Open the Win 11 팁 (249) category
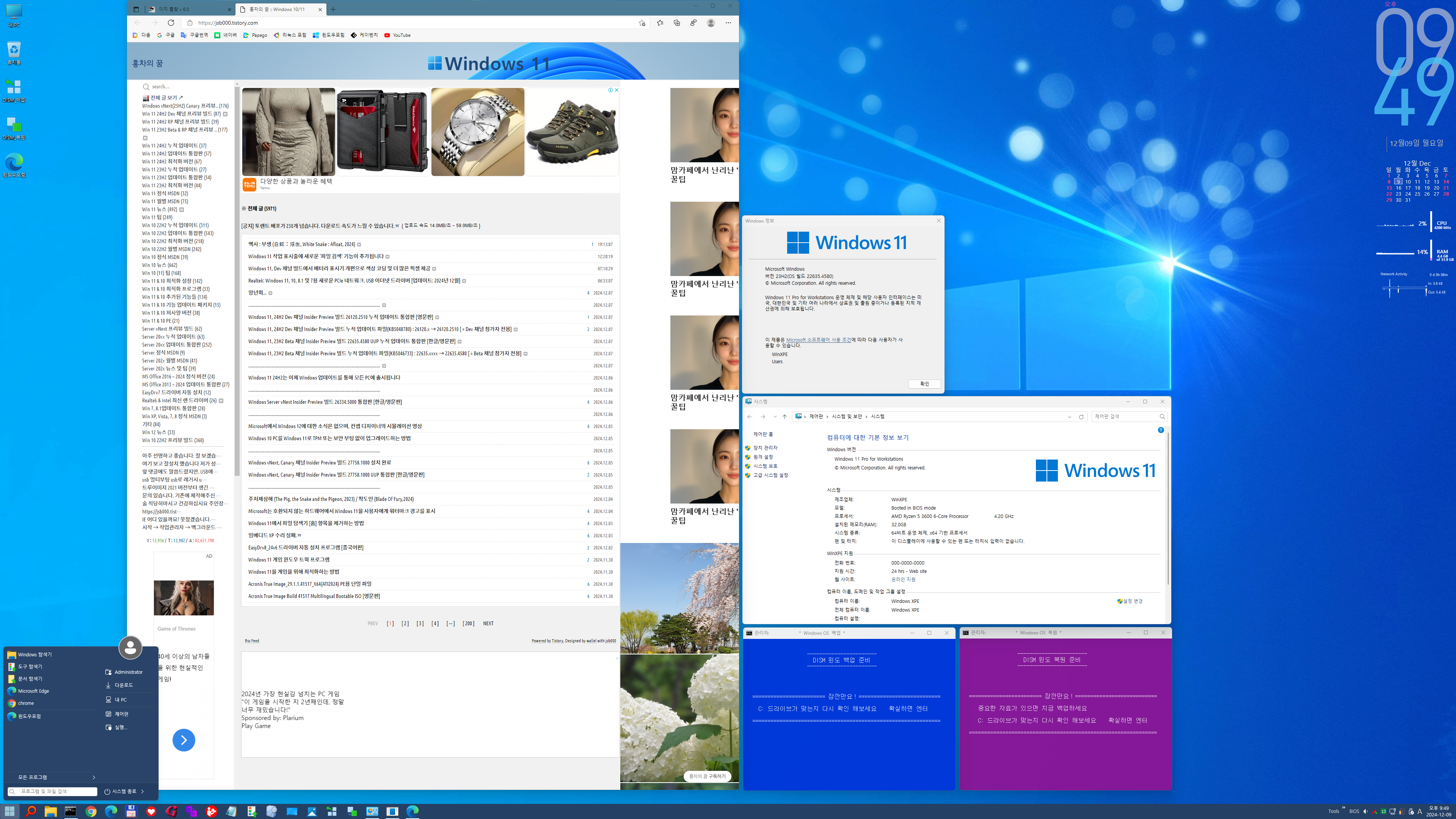1456x819 pixels. click(x=157, y=217)
